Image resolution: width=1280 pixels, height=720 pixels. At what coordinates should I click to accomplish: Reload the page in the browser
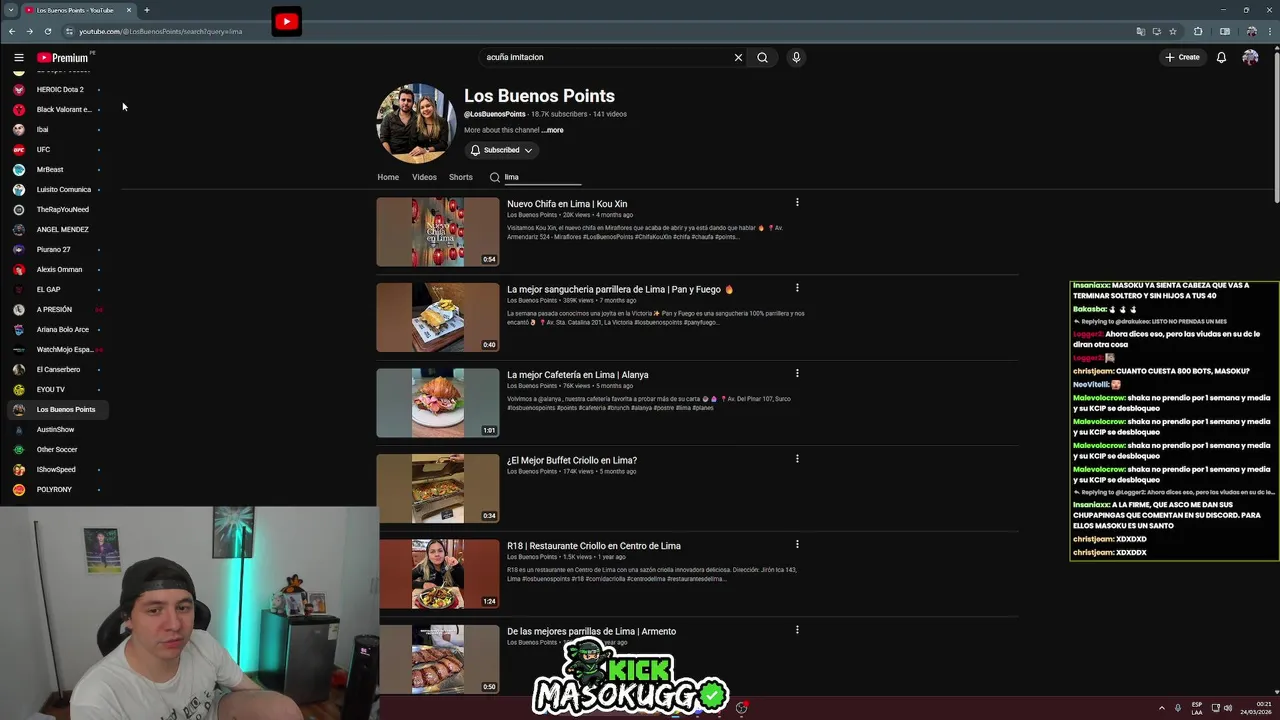coord(47,31)
